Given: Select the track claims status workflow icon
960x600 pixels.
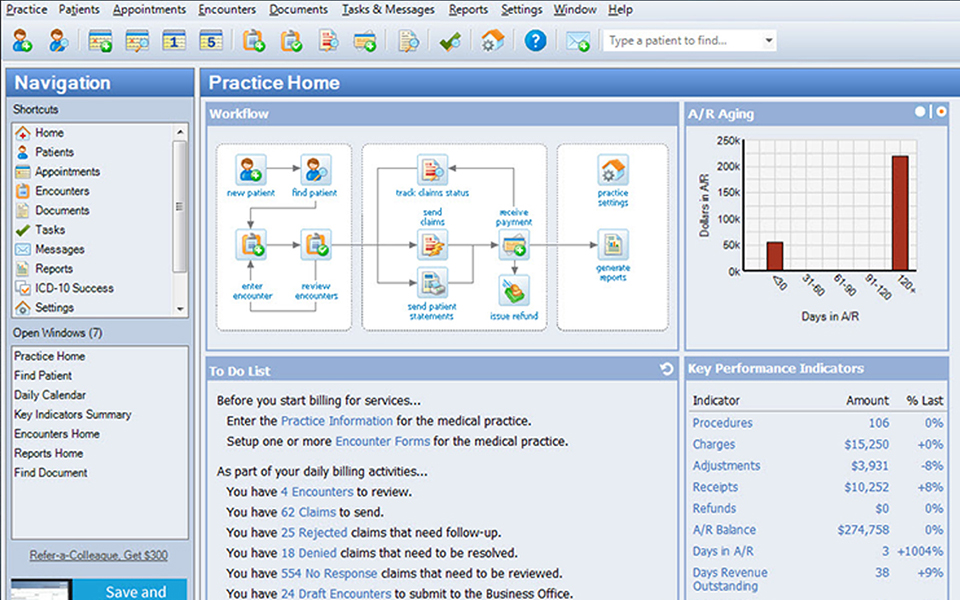Looking at the screenshot, I should click(432, 168).
